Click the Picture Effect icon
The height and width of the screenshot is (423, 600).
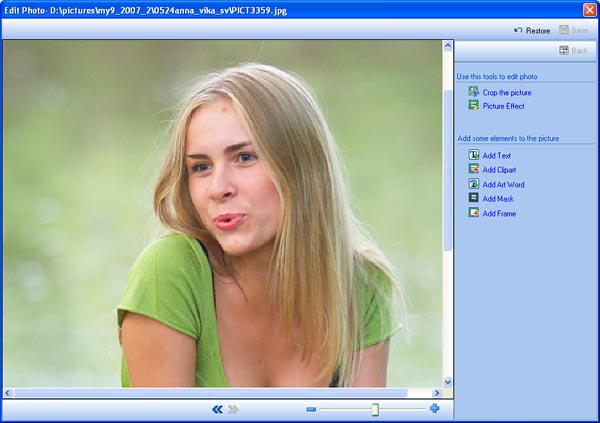tap(474, 105)
